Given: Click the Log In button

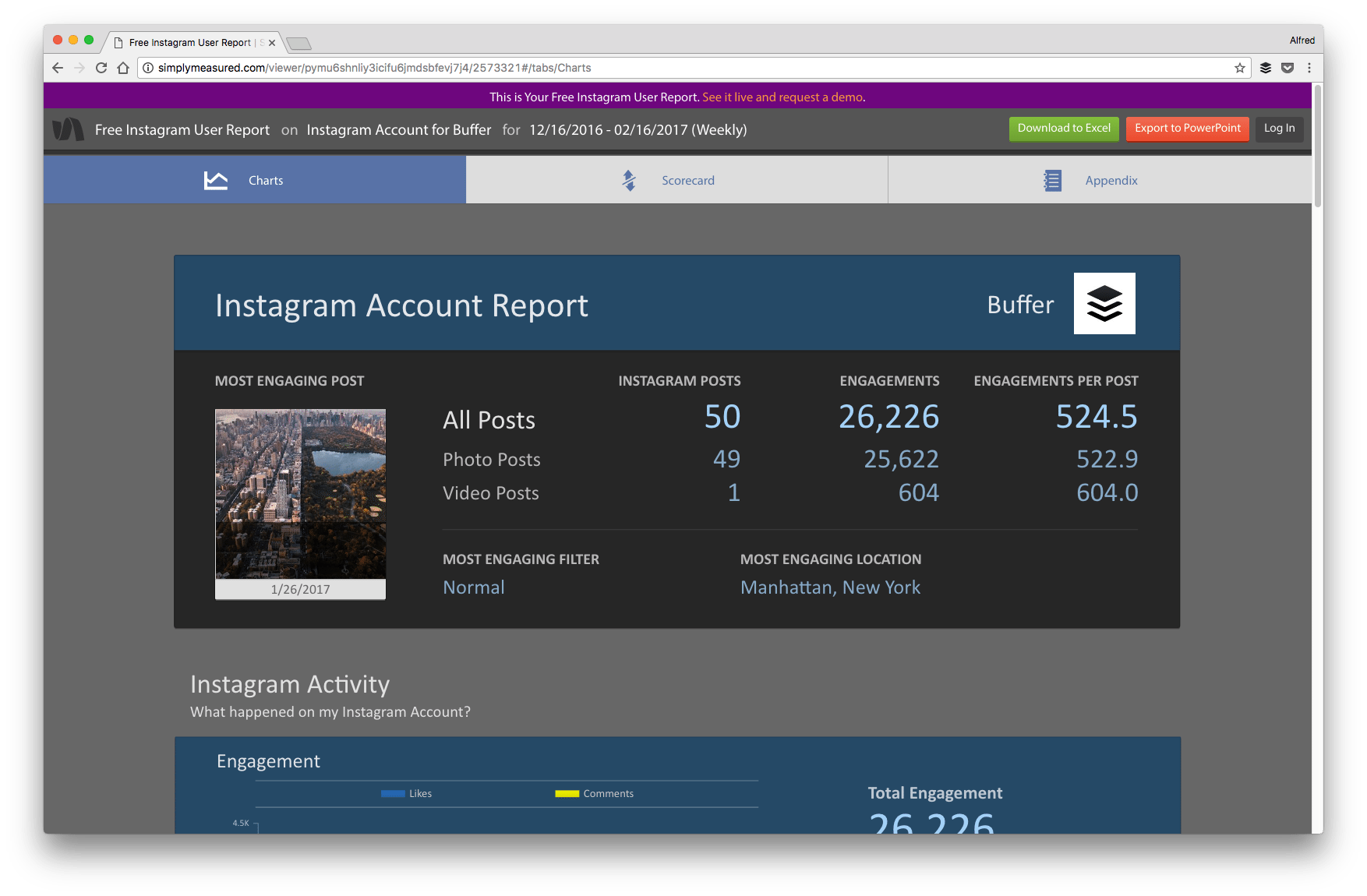Looking at the screenshot, I should 1279,129.
